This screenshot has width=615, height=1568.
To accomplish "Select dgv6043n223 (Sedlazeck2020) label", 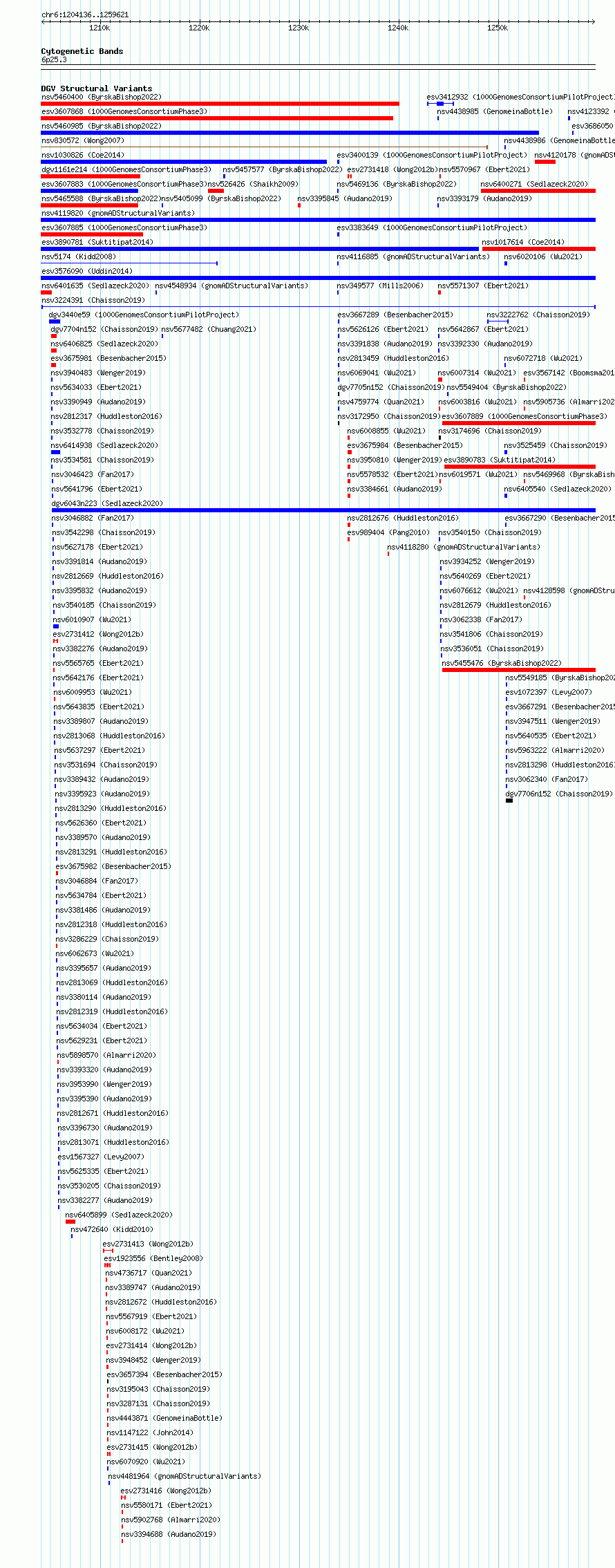I will click(x=107, y=503).
